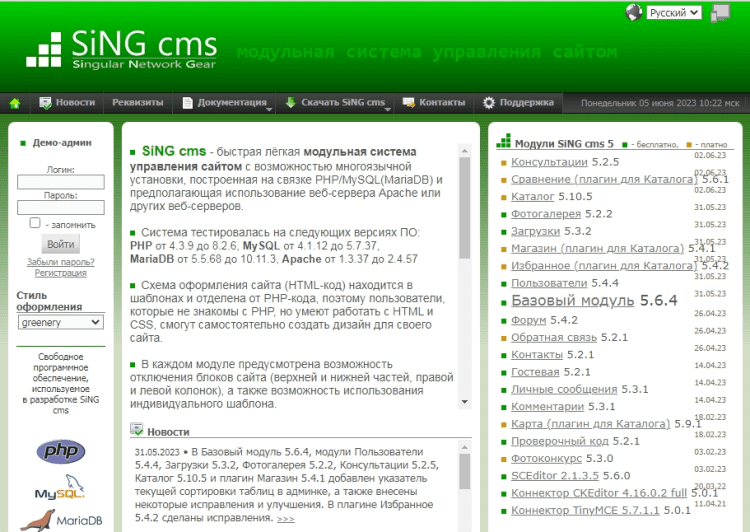Expand the Скачать SiNG cms menu arrow

tap(387, 110)
